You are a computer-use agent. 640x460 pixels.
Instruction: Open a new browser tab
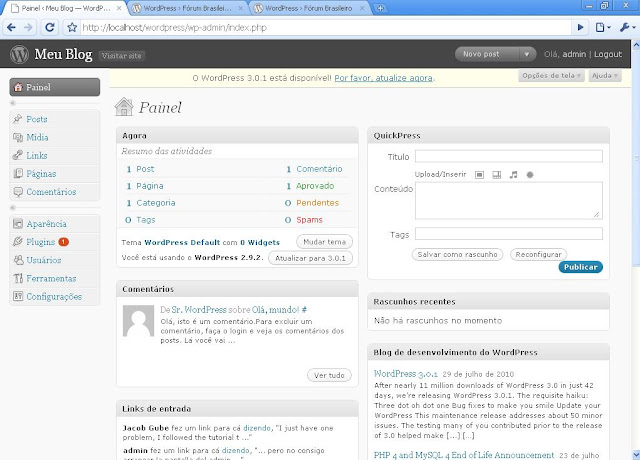(x=380, y=8)
